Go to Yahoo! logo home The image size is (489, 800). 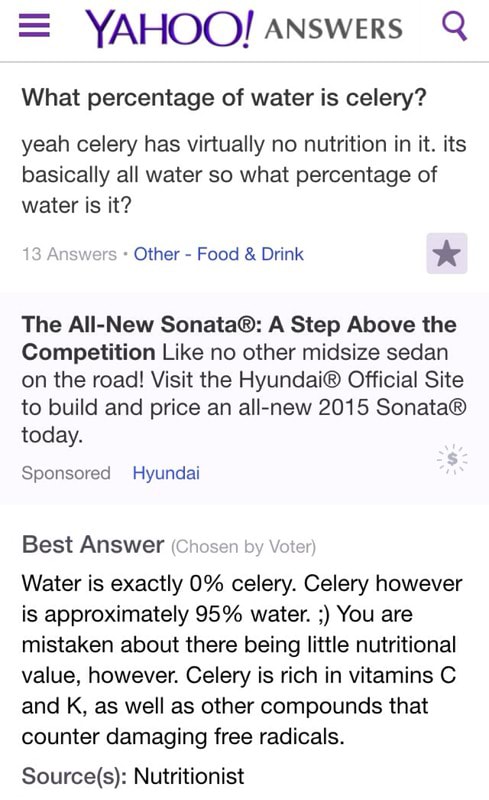click(x=169, y=29)
